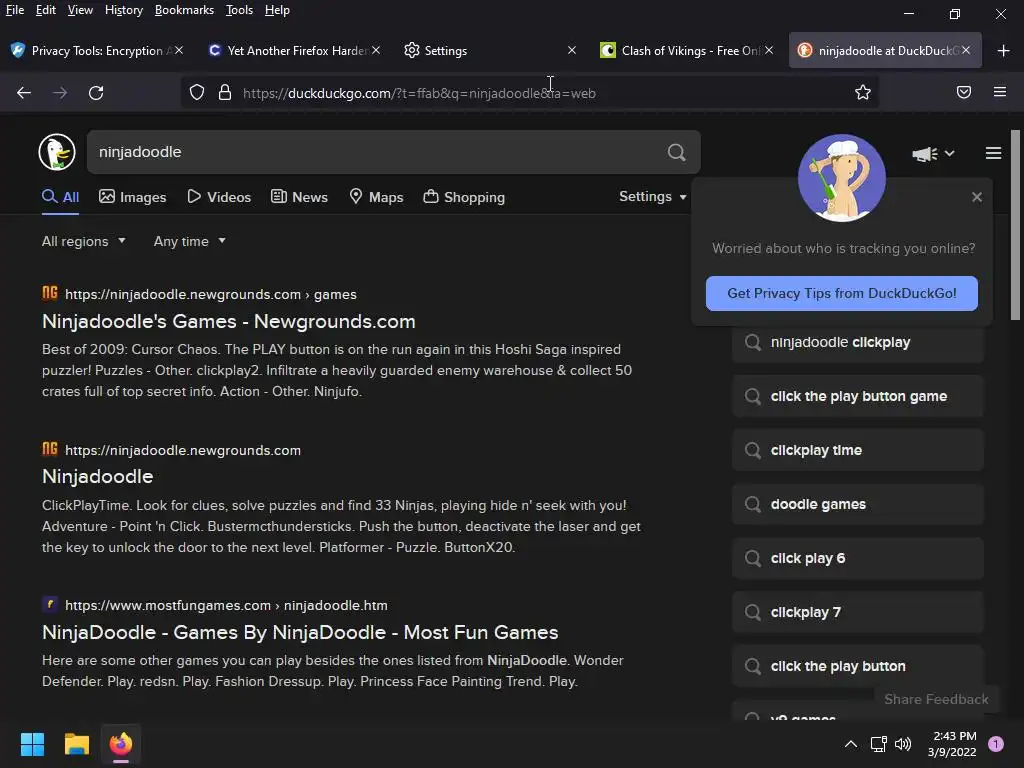
Task: Open the notification center badge
Action: tap(996, 744)
